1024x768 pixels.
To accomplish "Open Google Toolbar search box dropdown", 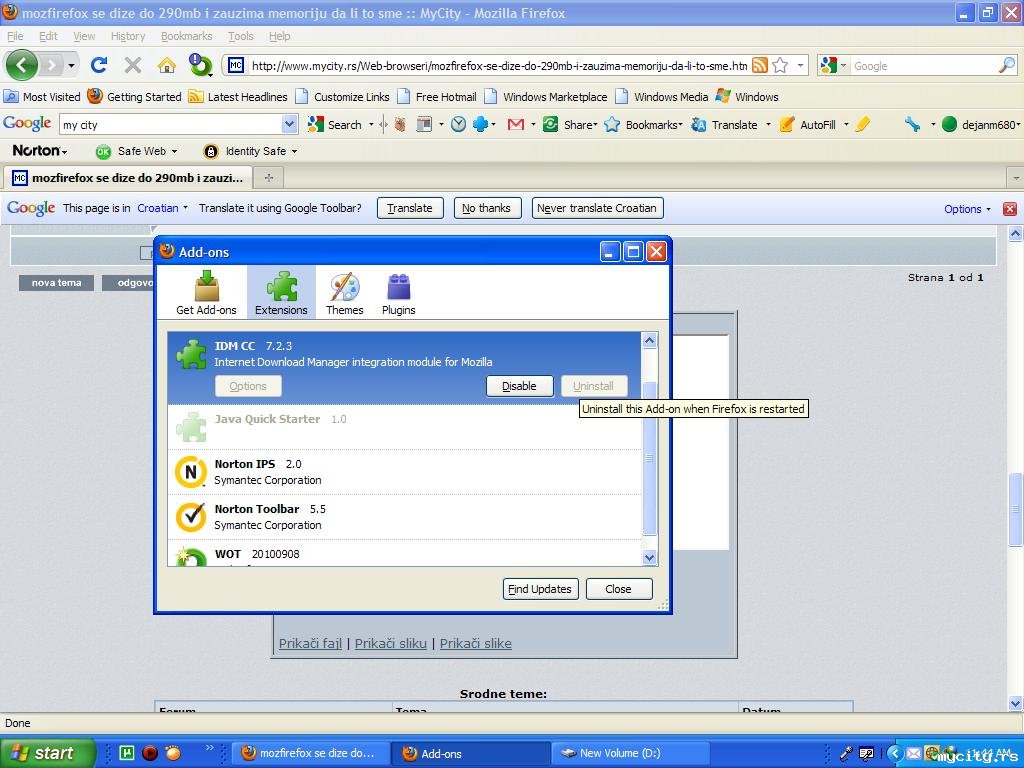I will (289, 124).
